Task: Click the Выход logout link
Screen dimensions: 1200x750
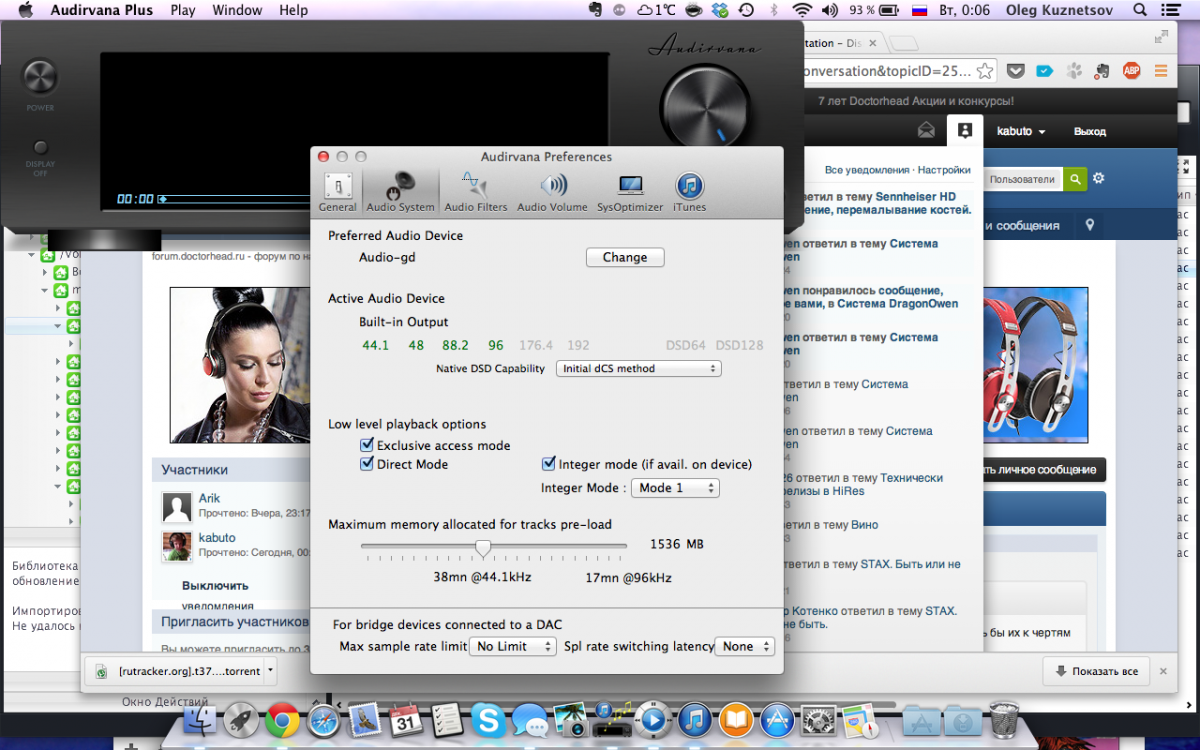Action: point(1090,131)
